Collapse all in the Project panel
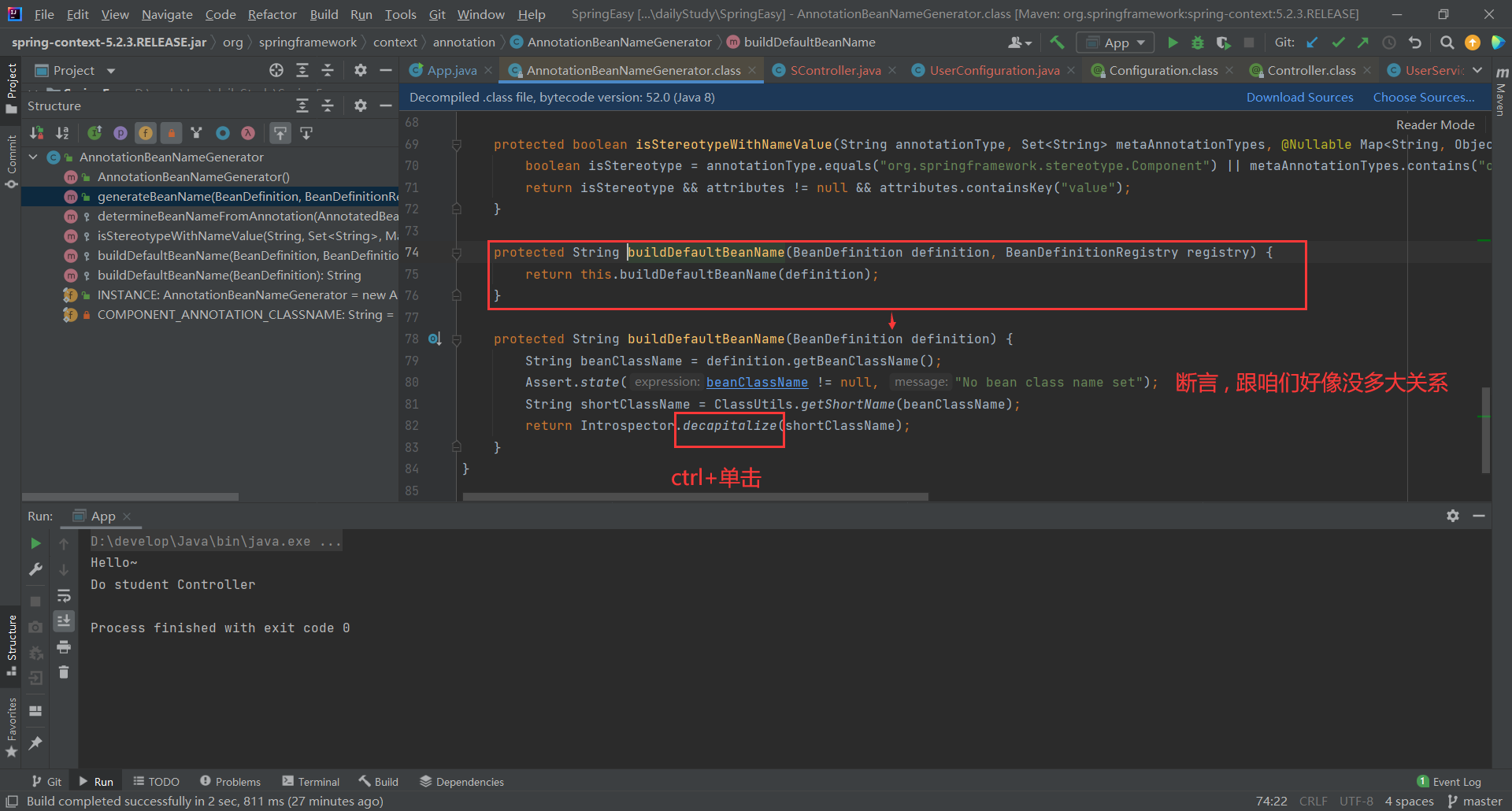 pos(328,70)
